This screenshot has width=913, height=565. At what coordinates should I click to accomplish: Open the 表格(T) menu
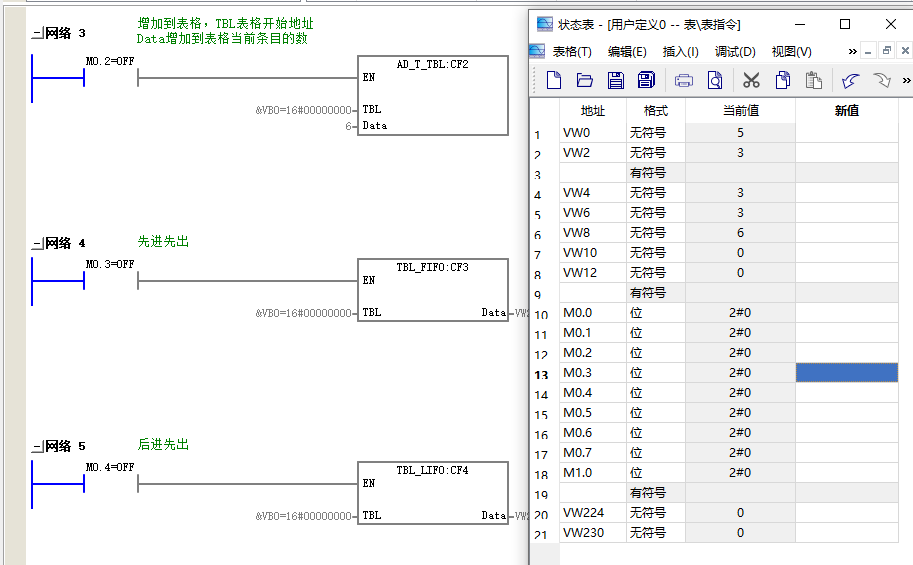[x=572, y=52]
